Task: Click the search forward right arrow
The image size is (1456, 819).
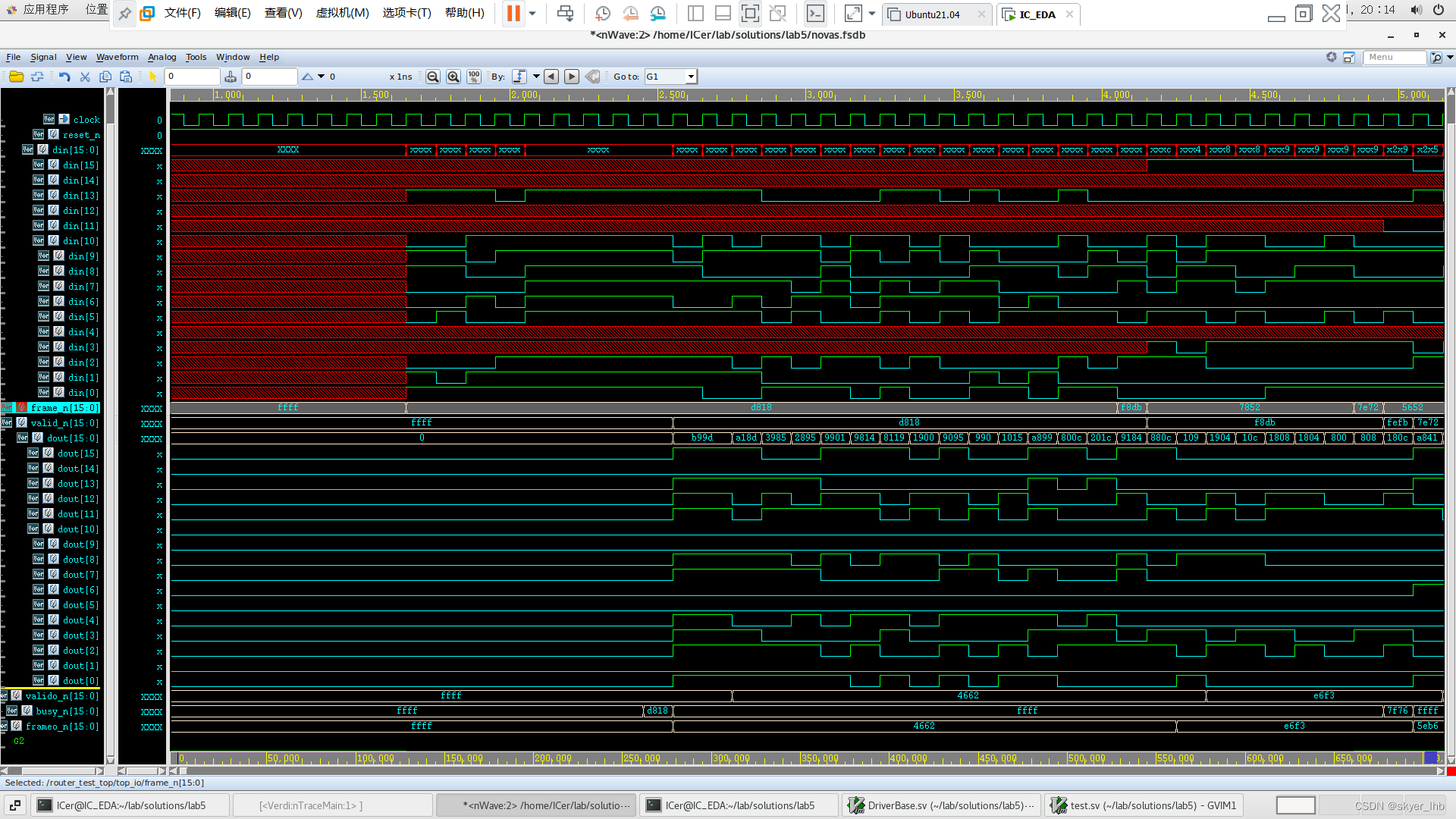Action: click(x=572, y=77)
